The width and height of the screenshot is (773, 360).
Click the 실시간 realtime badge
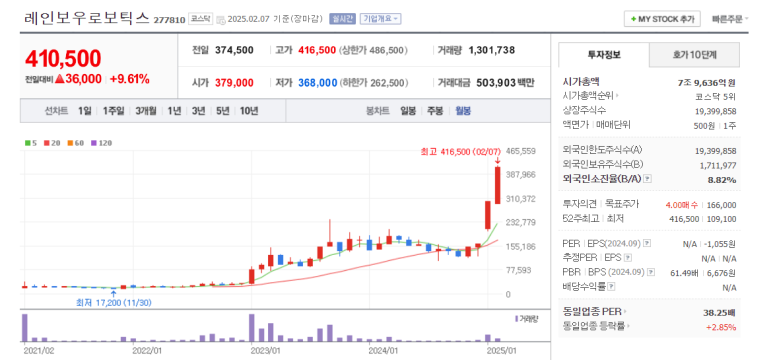pos(342,19)
